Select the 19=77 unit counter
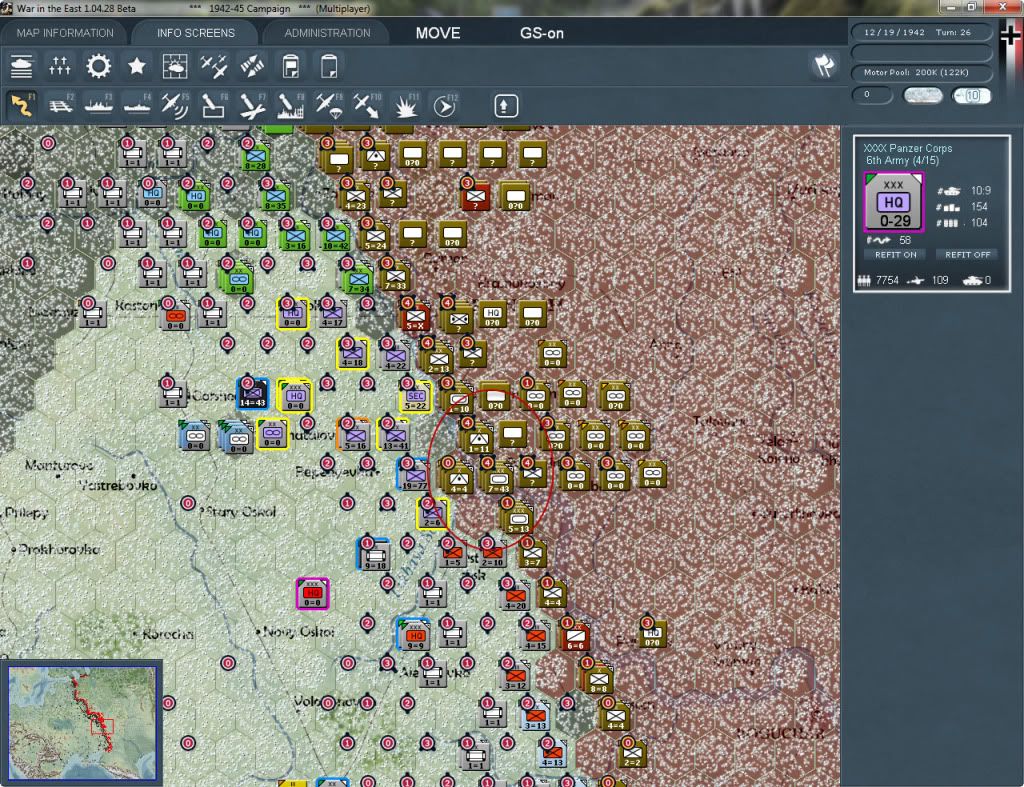The height and width of the screenshot is (787, 1024). [413, 475]
